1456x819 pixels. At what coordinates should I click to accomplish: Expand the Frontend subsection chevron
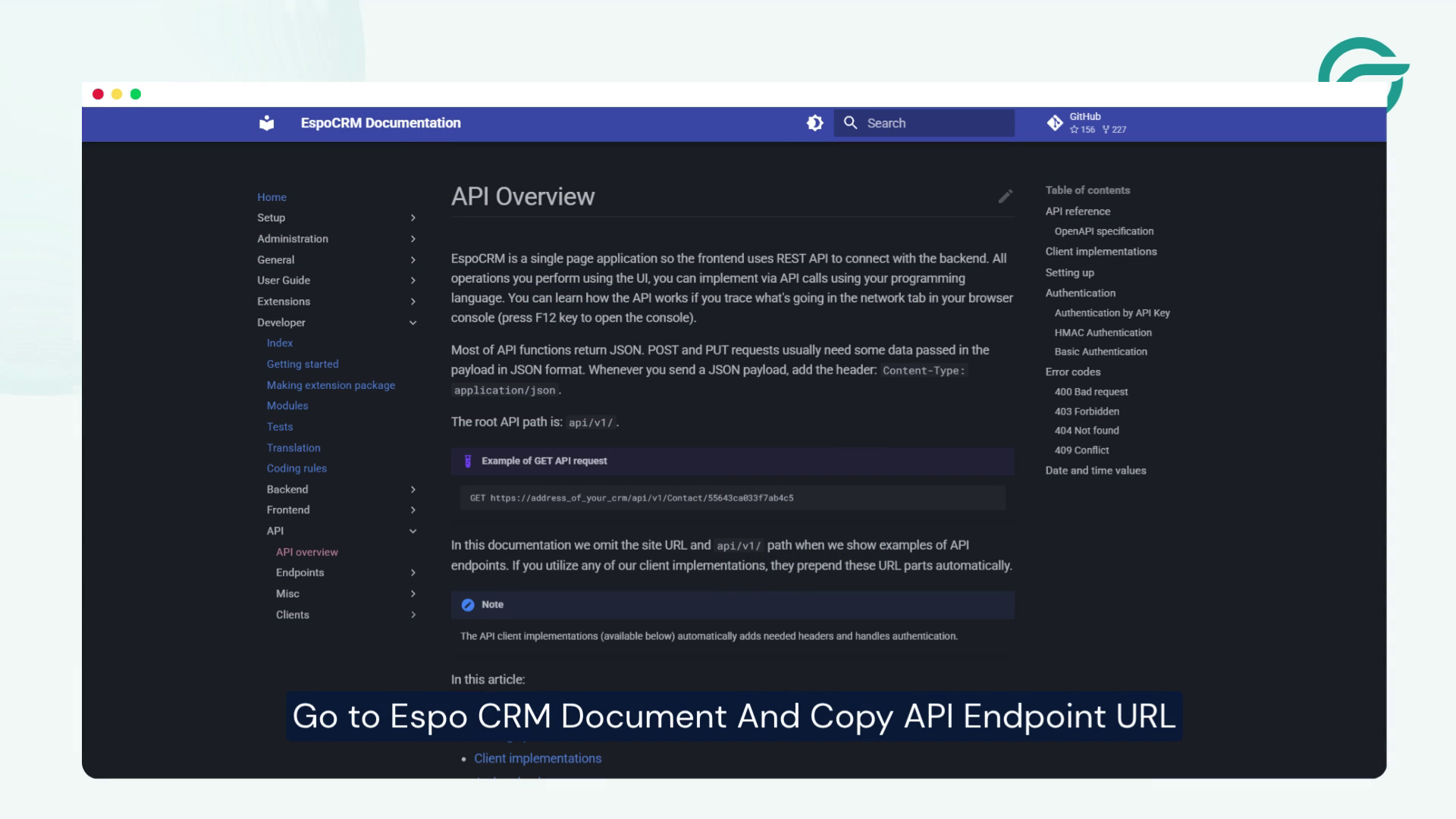point(413,510)
